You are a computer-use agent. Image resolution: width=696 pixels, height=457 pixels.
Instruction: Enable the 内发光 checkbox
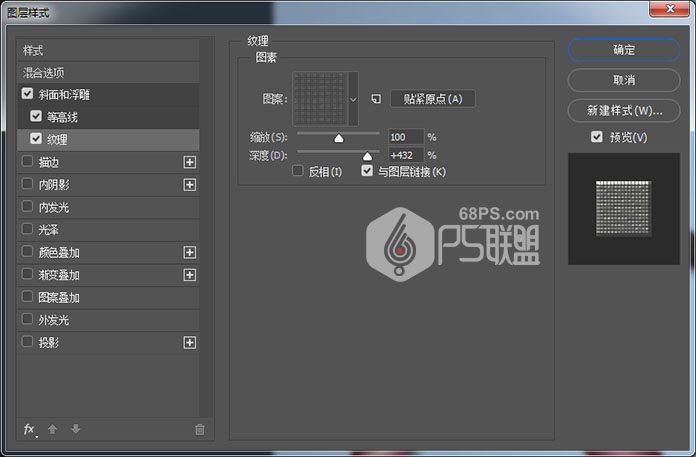pos(27,206)
